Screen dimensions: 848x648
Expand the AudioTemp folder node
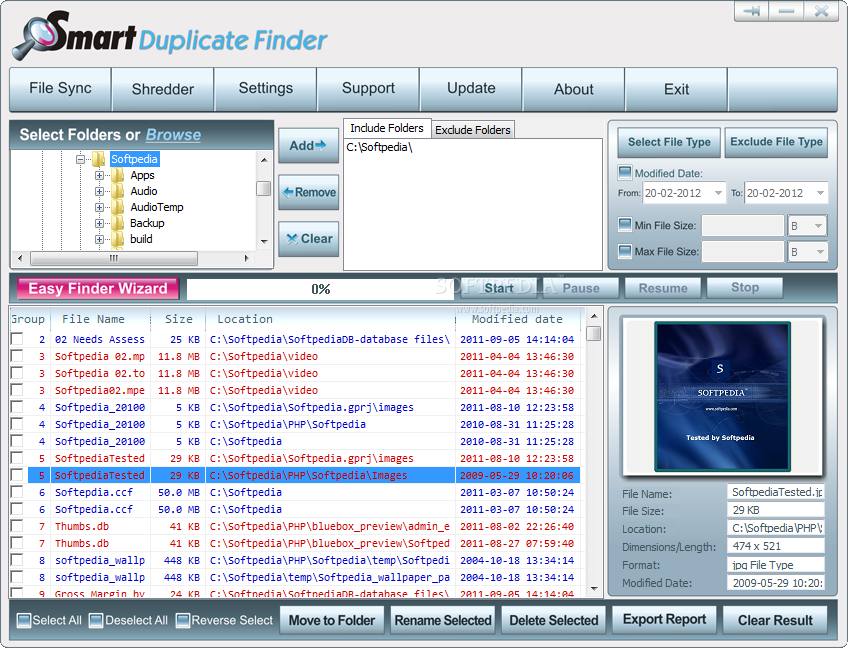tap(100, 207)
